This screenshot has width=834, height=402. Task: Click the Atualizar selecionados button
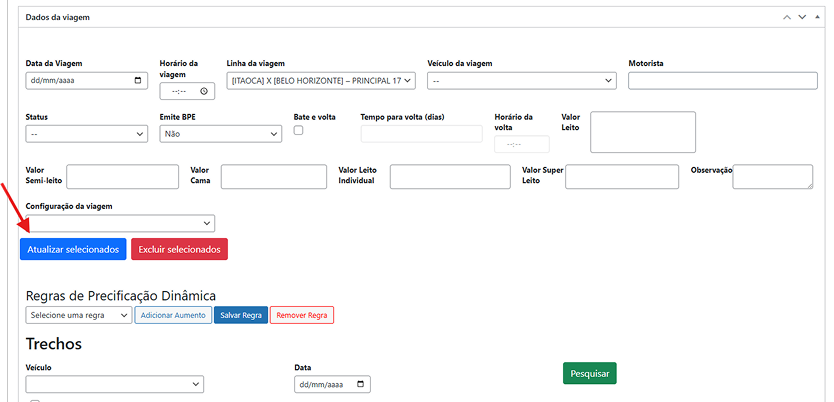click(x=73, y=249)
